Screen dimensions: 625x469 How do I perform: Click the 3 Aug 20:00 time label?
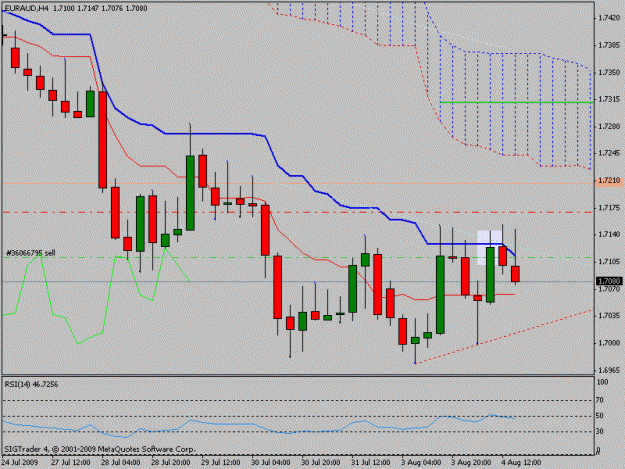click(471, 463)
